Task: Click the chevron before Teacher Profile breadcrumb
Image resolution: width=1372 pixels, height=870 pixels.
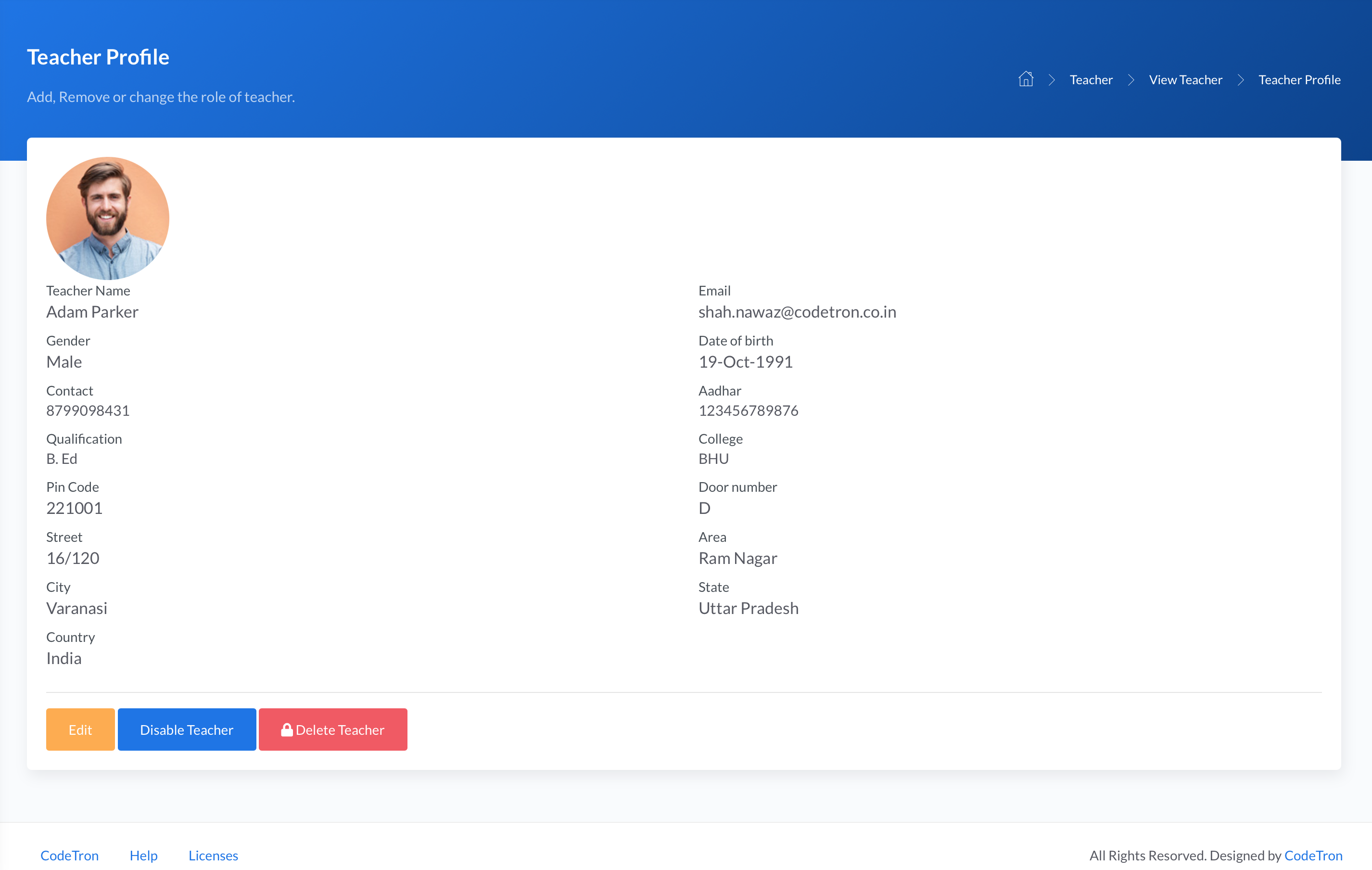Action: point(1240,80)
